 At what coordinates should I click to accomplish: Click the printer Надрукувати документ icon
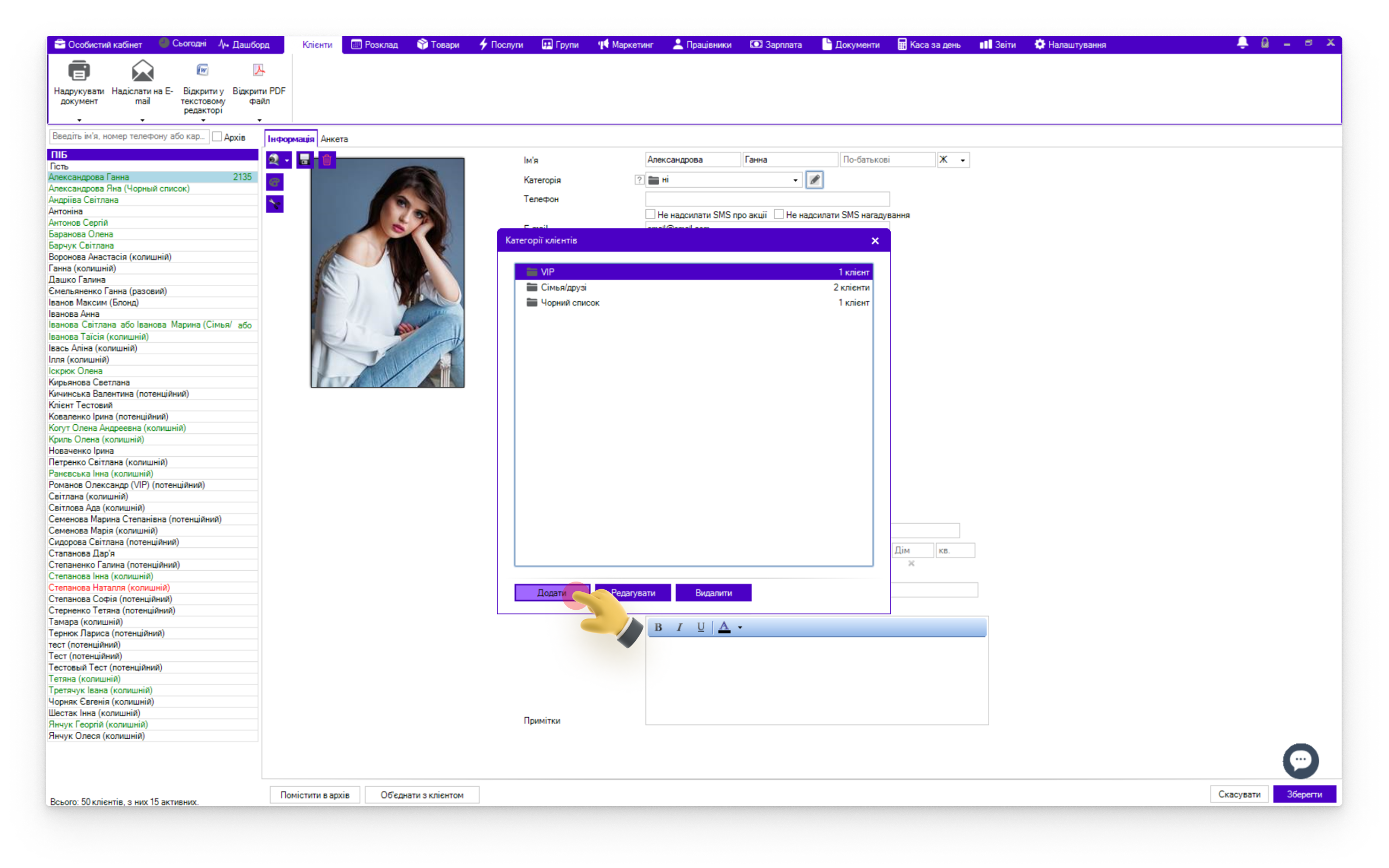(x=79, y=71)
